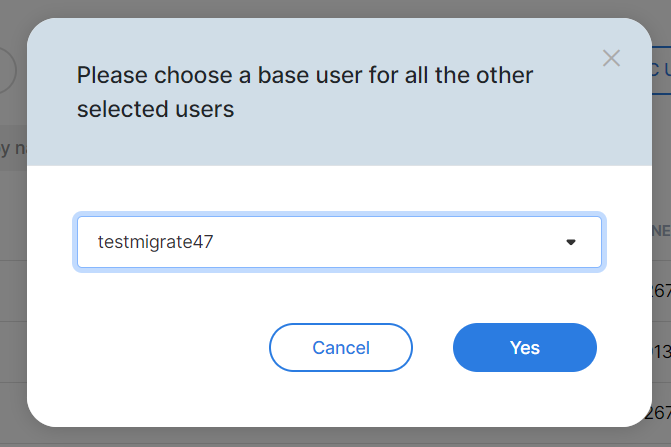This screenshot has height=447, width=671.
Task: Click the cut-off column header at left edge
Action: pyautogui.click(x=10, y=149)
